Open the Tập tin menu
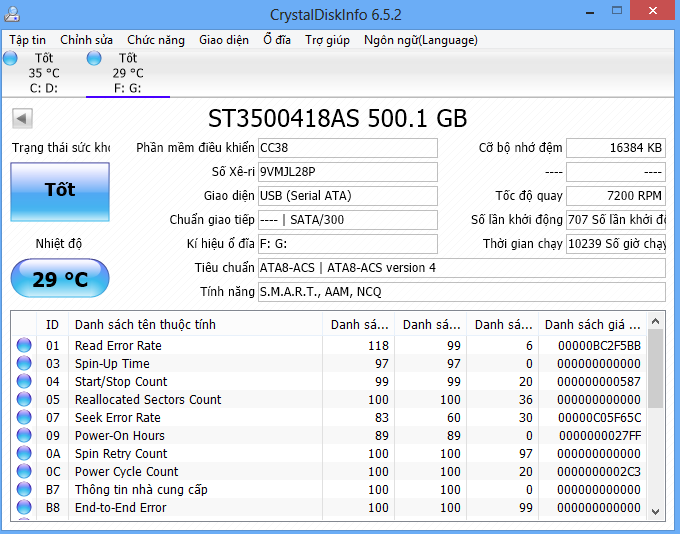The width and height of the screenshot is (680, 534). (x=28, y=40)
